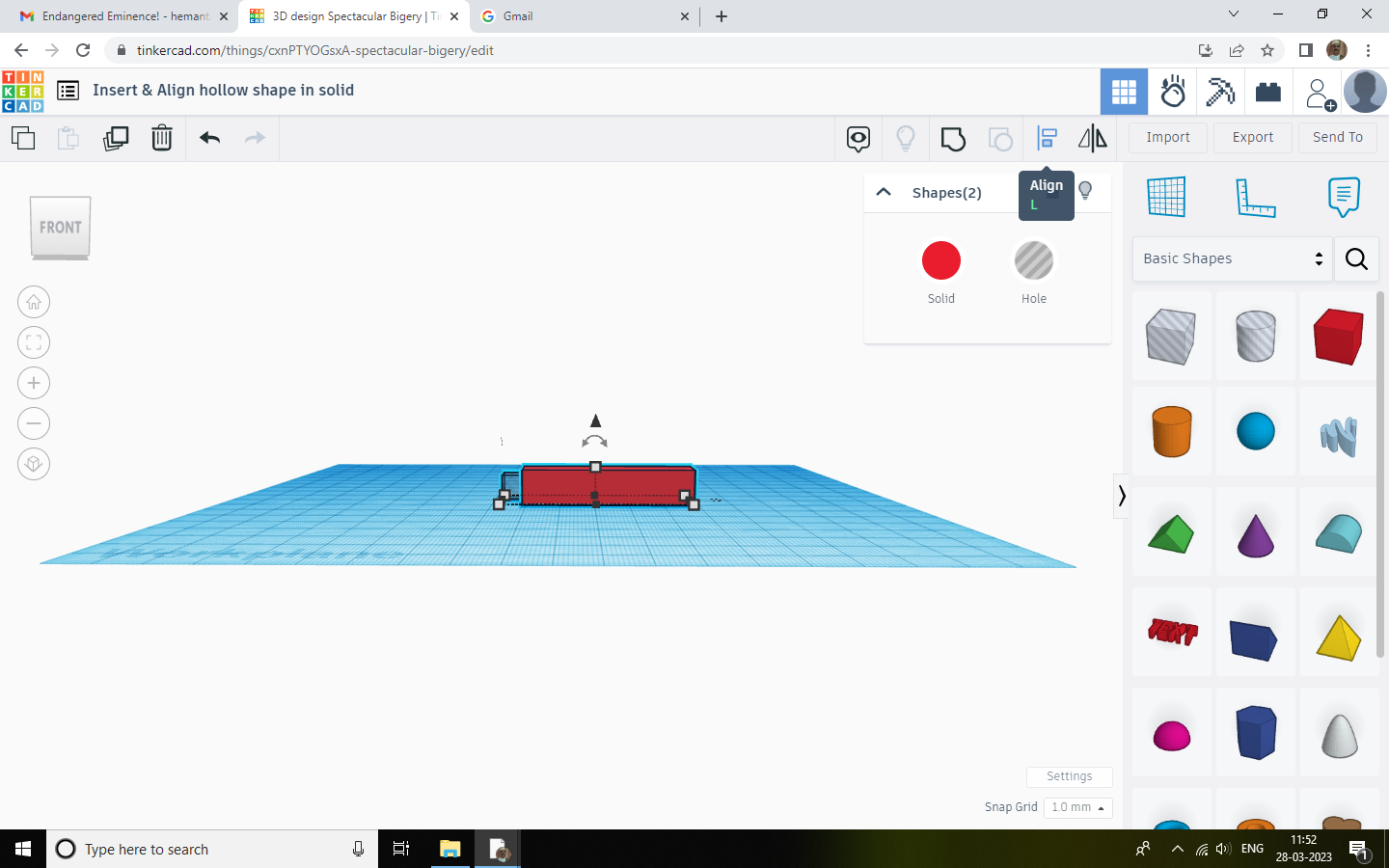1389x868 pixels.
Task: Group the selected shapes
Action: pyautogui.click(x=953, y=138)
